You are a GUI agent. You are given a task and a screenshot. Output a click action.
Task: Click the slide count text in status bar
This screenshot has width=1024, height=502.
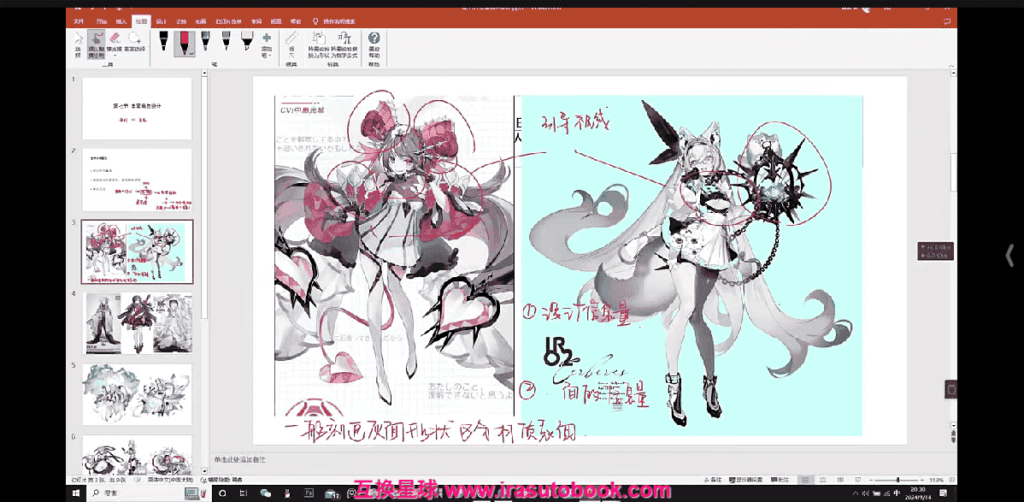101,480
